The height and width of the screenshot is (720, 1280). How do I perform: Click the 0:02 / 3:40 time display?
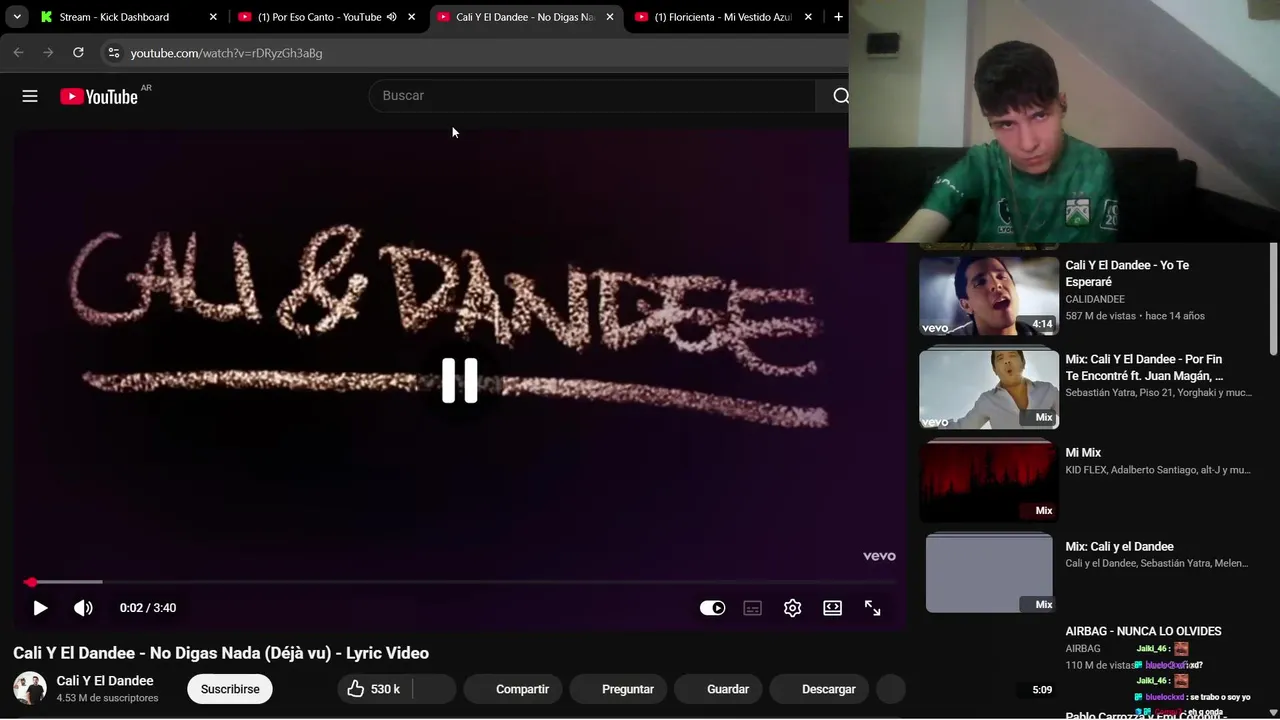[148, 608]
